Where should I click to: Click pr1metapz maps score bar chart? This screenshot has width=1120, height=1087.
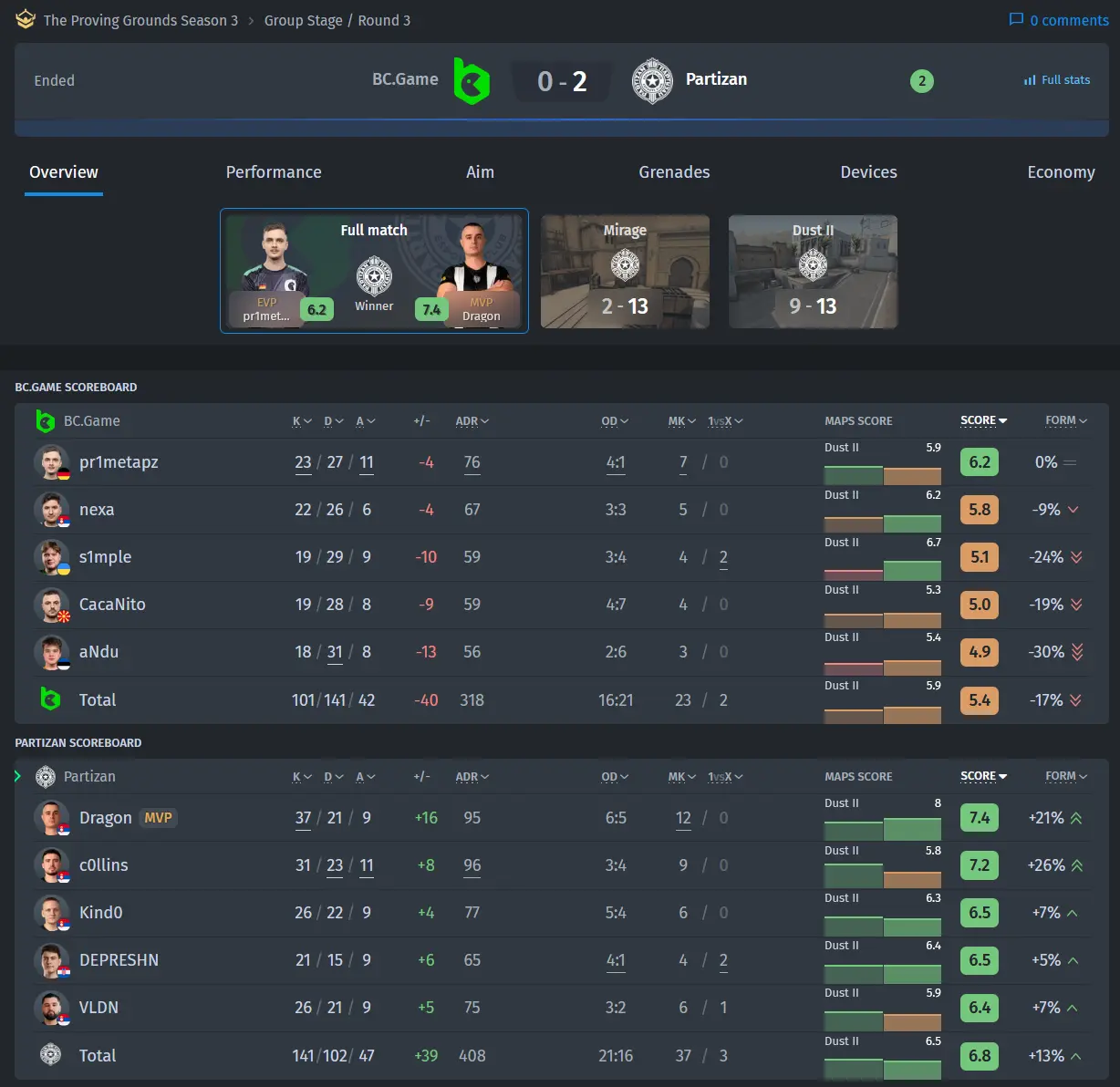883,475
